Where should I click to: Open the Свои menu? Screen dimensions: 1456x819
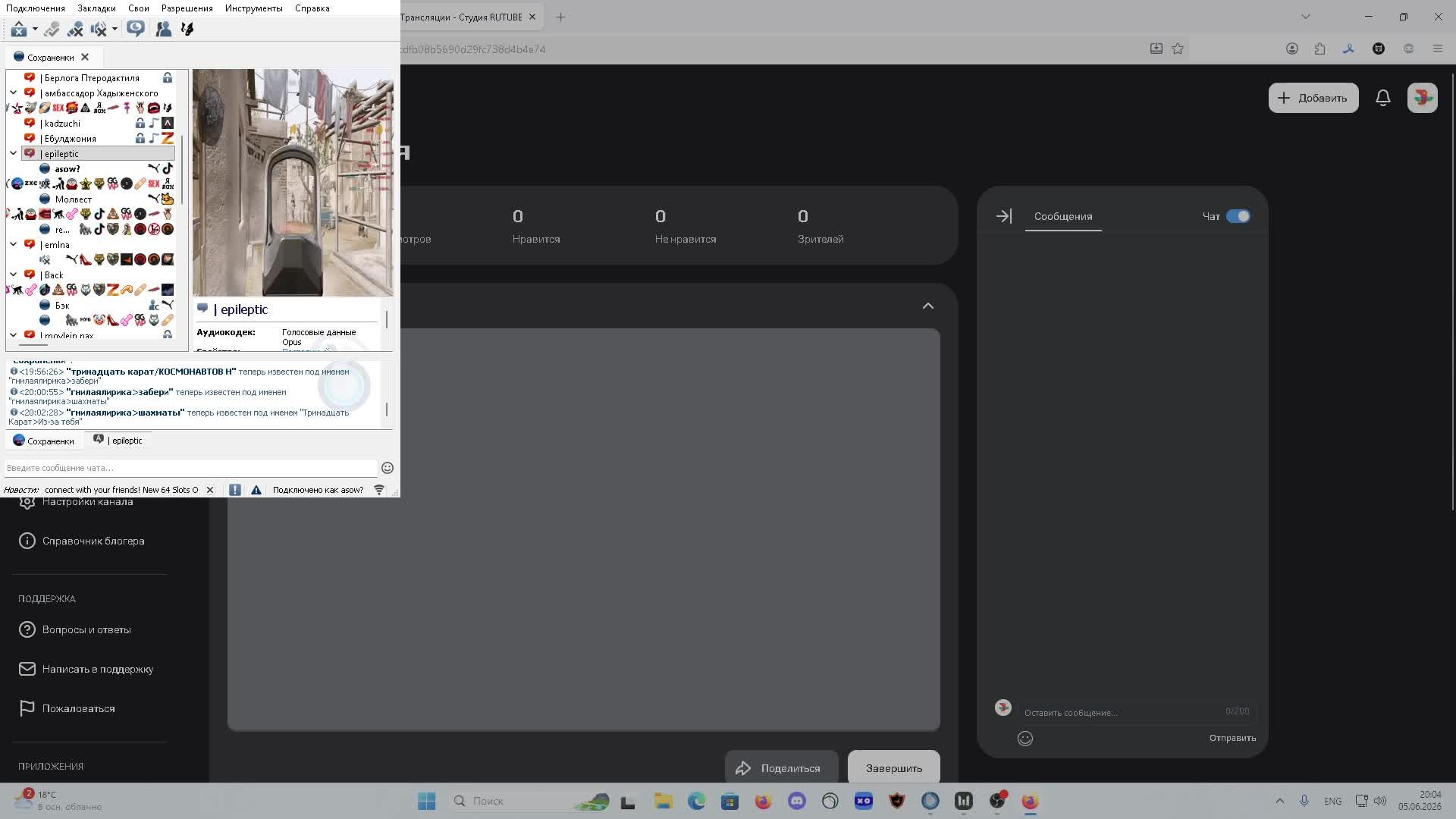pos(138,8)
